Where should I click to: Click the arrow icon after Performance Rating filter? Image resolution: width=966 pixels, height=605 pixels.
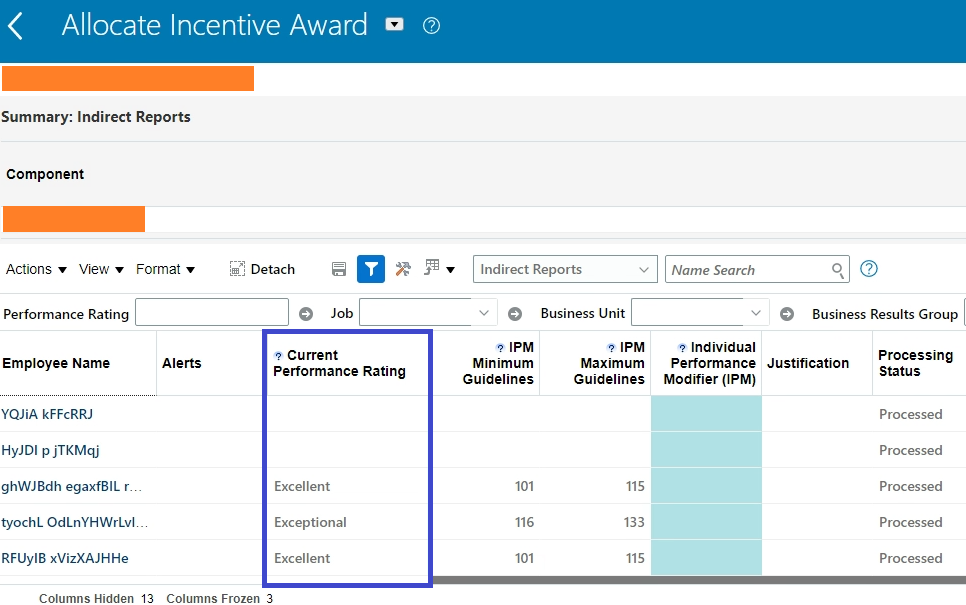click(x=305, y=313)
